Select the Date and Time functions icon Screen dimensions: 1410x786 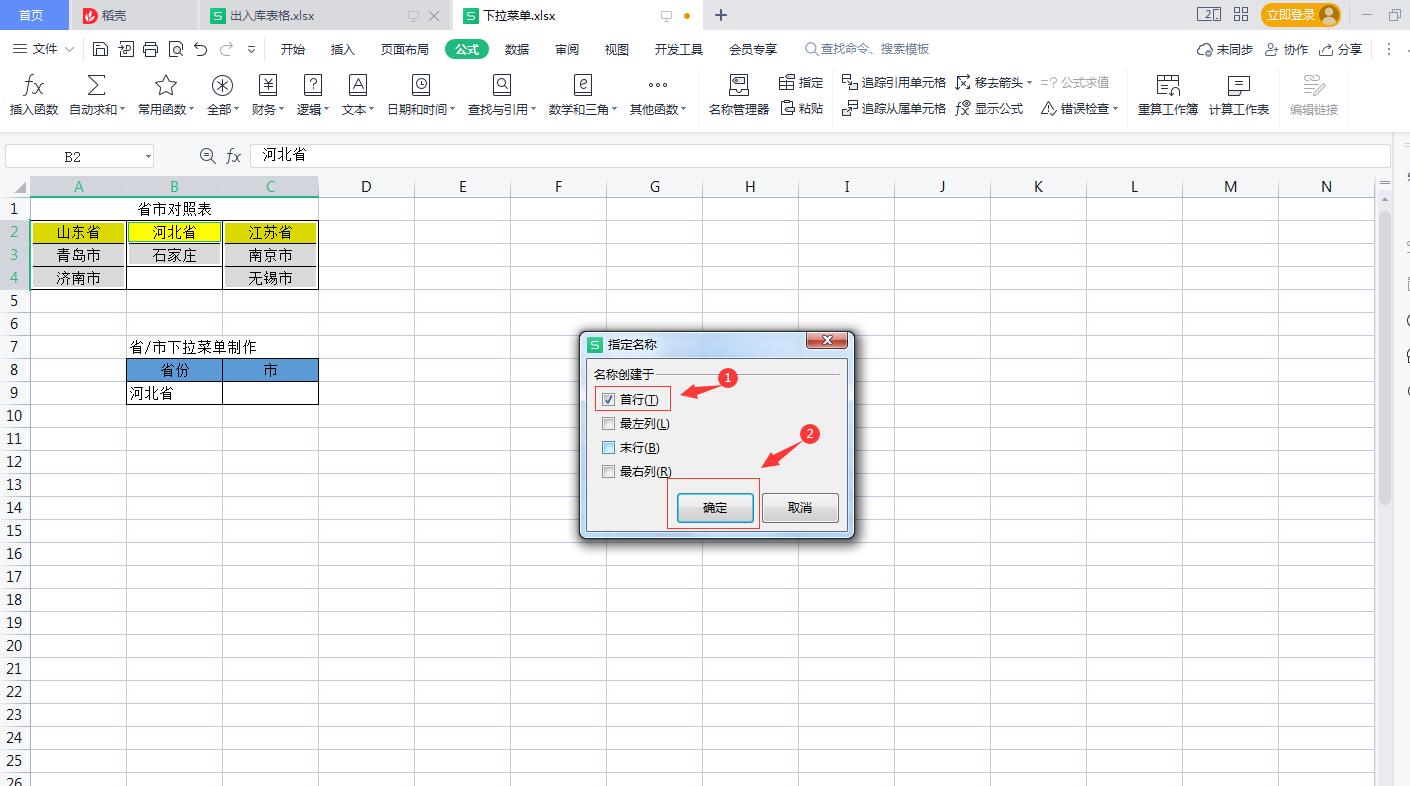tap(421, 86)
